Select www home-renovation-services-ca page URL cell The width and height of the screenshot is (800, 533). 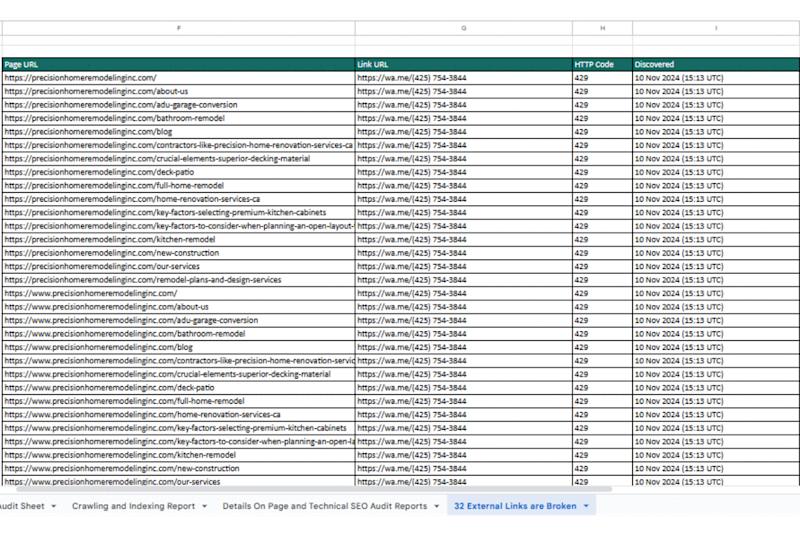pyautogui.click(x=179, y=415)
